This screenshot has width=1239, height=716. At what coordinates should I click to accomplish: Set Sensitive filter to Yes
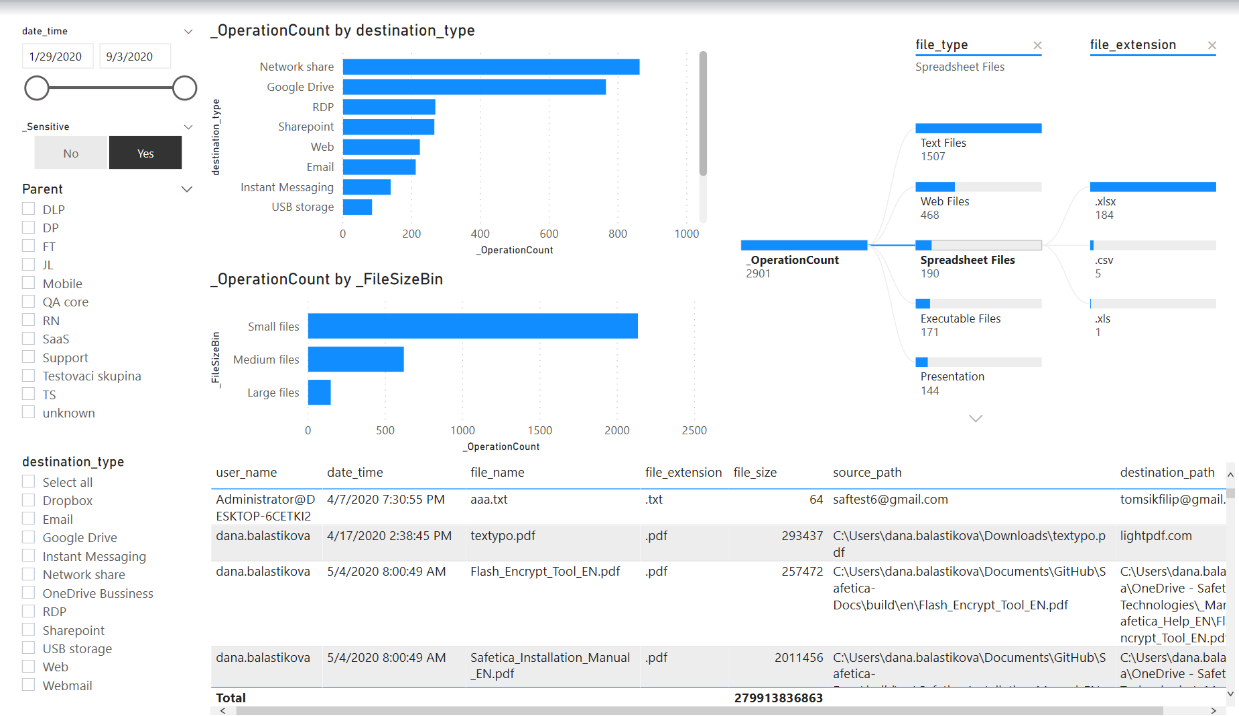[x=146, y=153]
